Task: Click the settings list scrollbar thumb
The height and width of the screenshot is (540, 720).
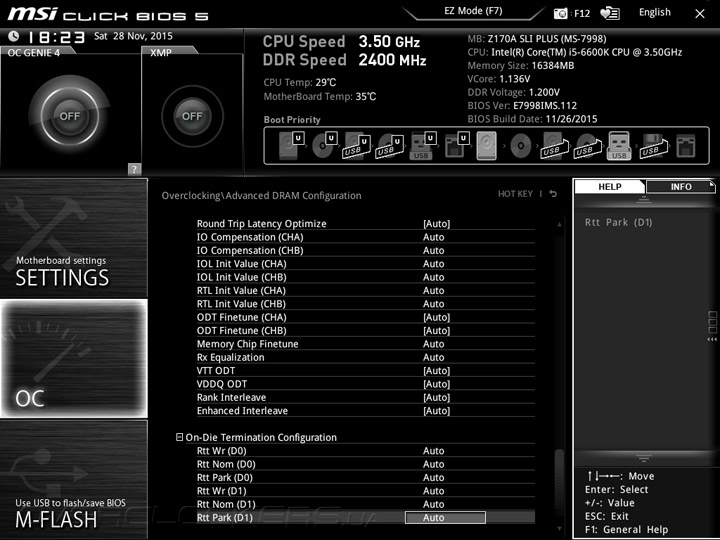Action: 559,478
